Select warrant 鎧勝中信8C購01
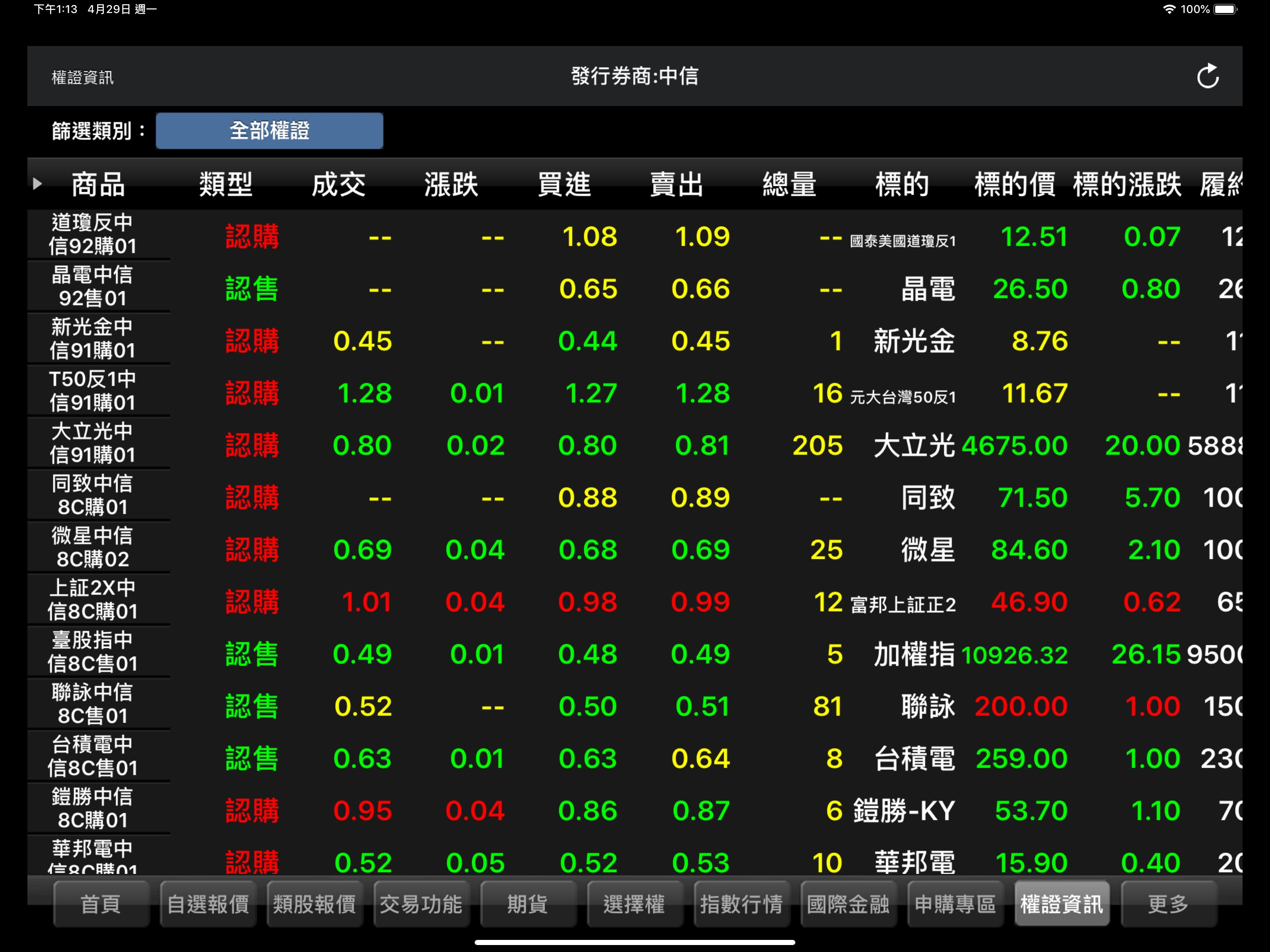 pos(93,809)
